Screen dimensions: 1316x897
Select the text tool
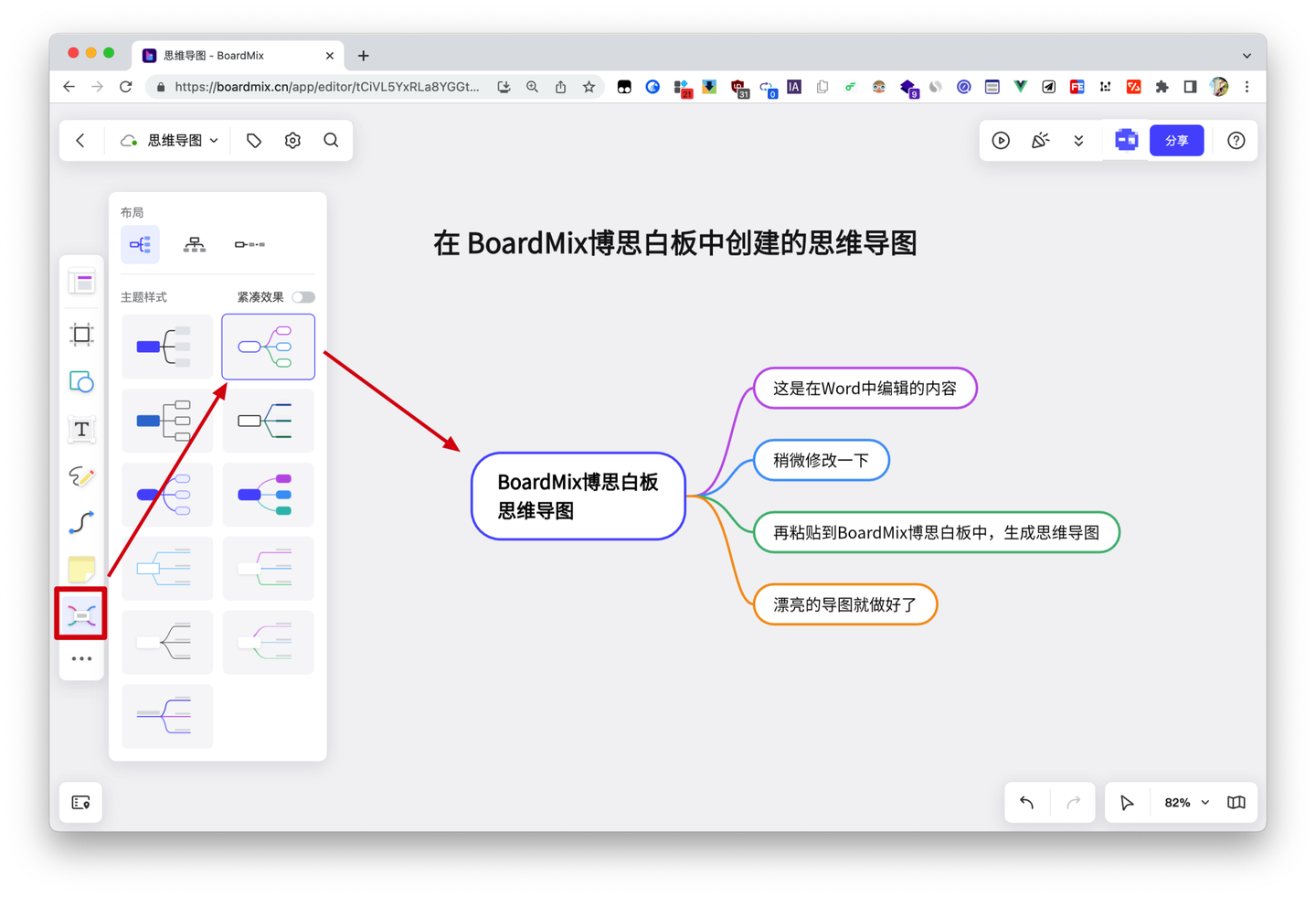(81, 429)
